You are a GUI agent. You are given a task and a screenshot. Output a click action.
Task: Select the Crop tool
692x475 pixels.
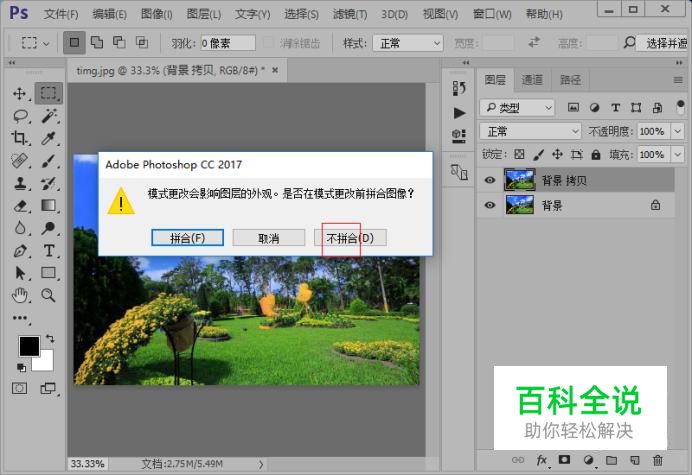[x=19, y=138]
